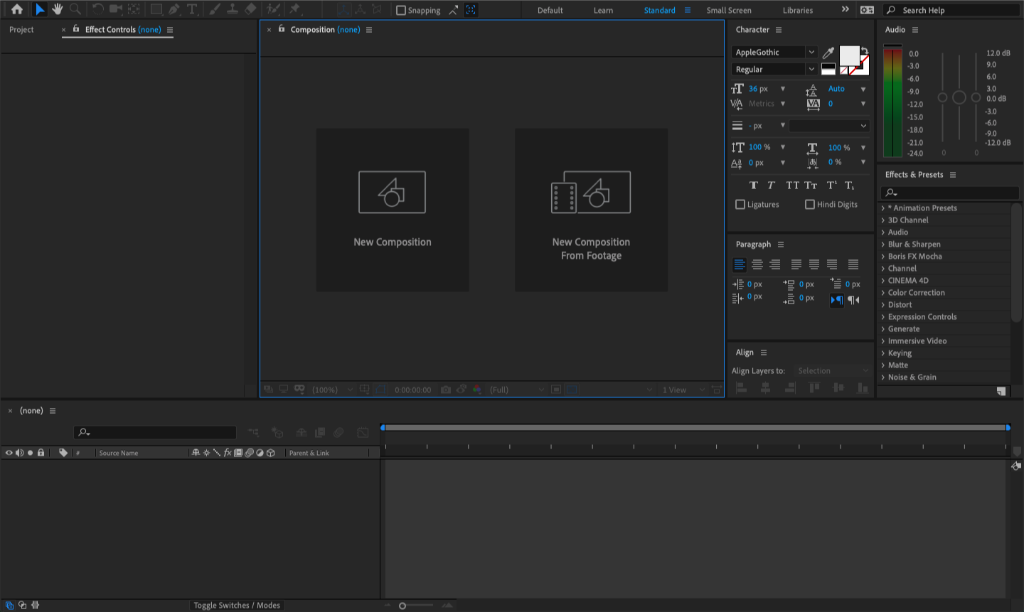Image resolution: width=1024 pixels, height=612 pixels.
Task: Toggle the Ligatures checkbox
Action: point(740,204)
